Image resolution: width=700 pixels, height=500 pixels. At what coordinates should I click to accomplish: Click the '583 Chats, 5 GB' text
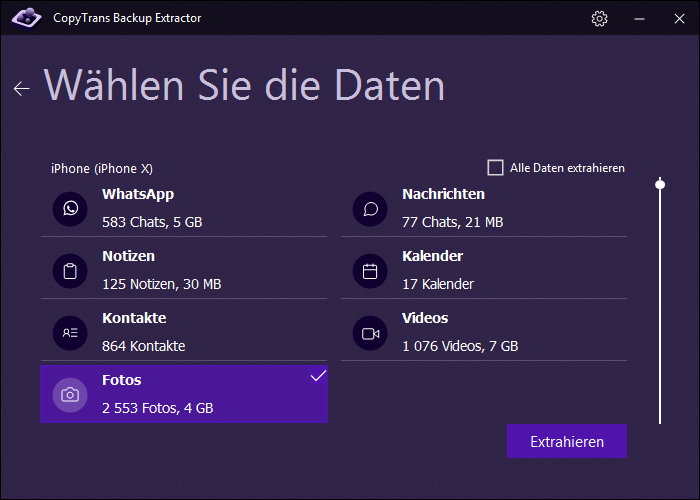click(x=152, y=222)
